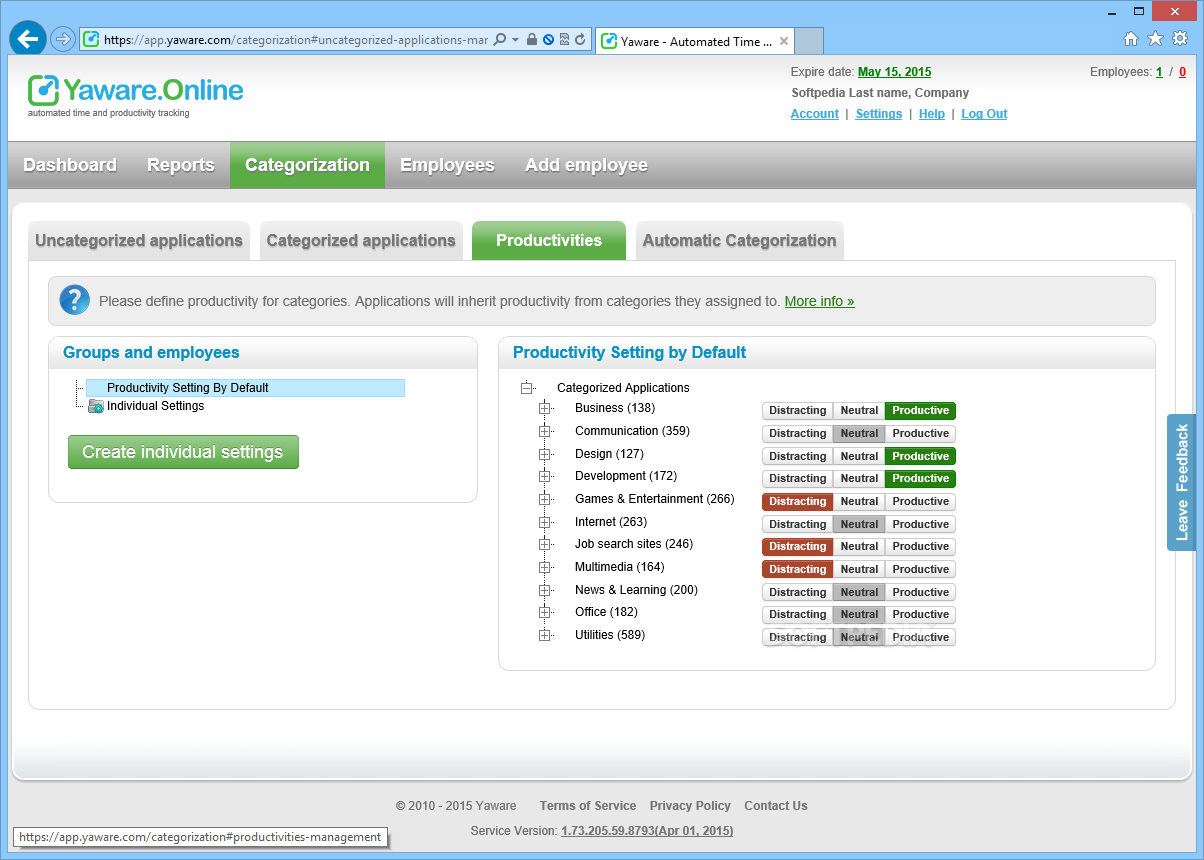Expand the Communication category

point(545,431)
